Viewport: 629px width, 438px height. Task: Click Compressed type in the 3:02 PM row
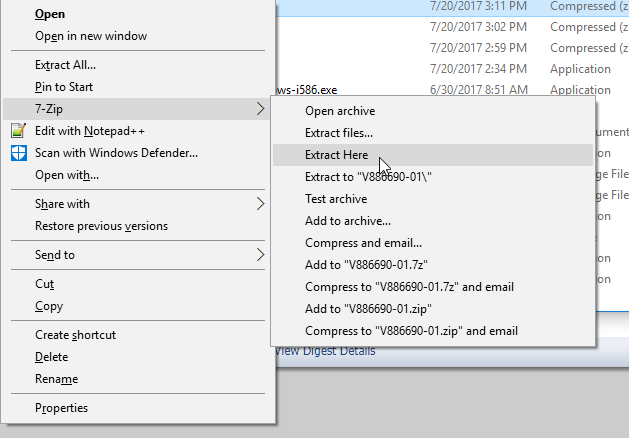tap(589, 27)
